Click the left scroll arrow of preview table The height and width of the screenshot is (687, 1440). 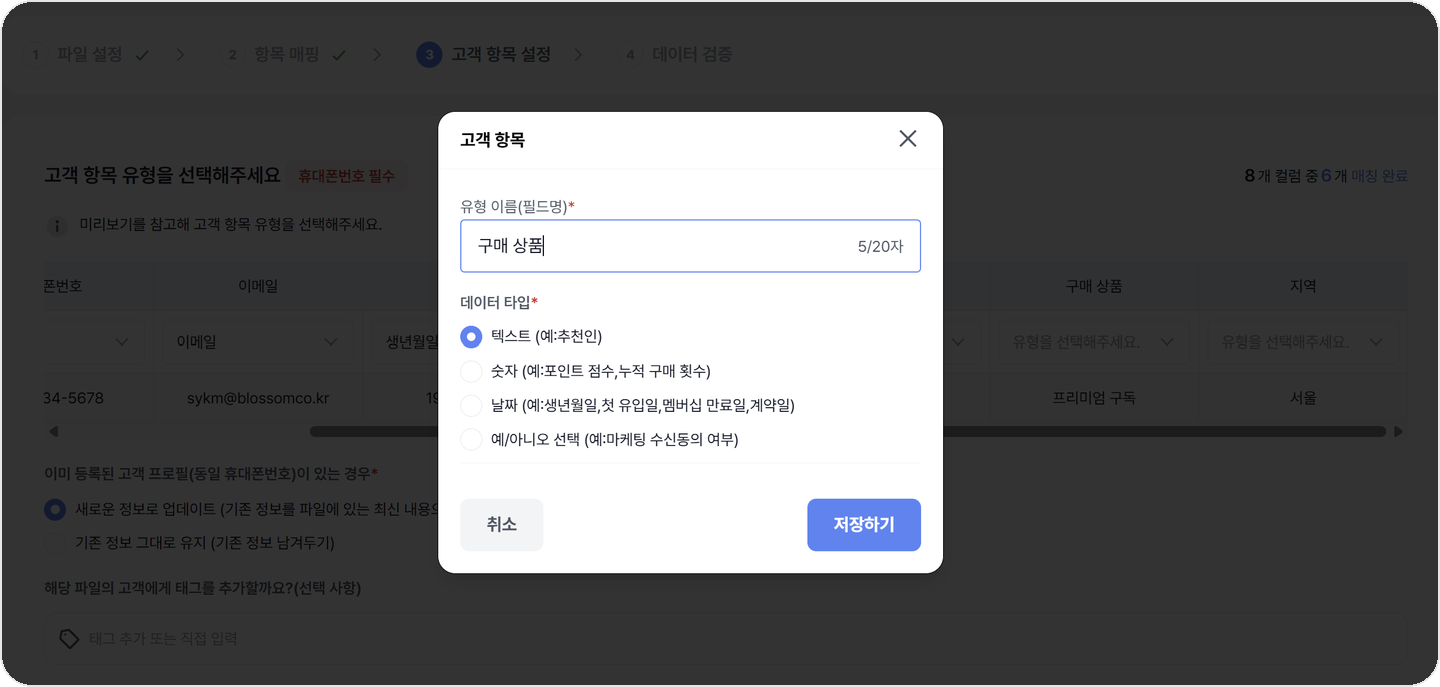click(53, 432)
